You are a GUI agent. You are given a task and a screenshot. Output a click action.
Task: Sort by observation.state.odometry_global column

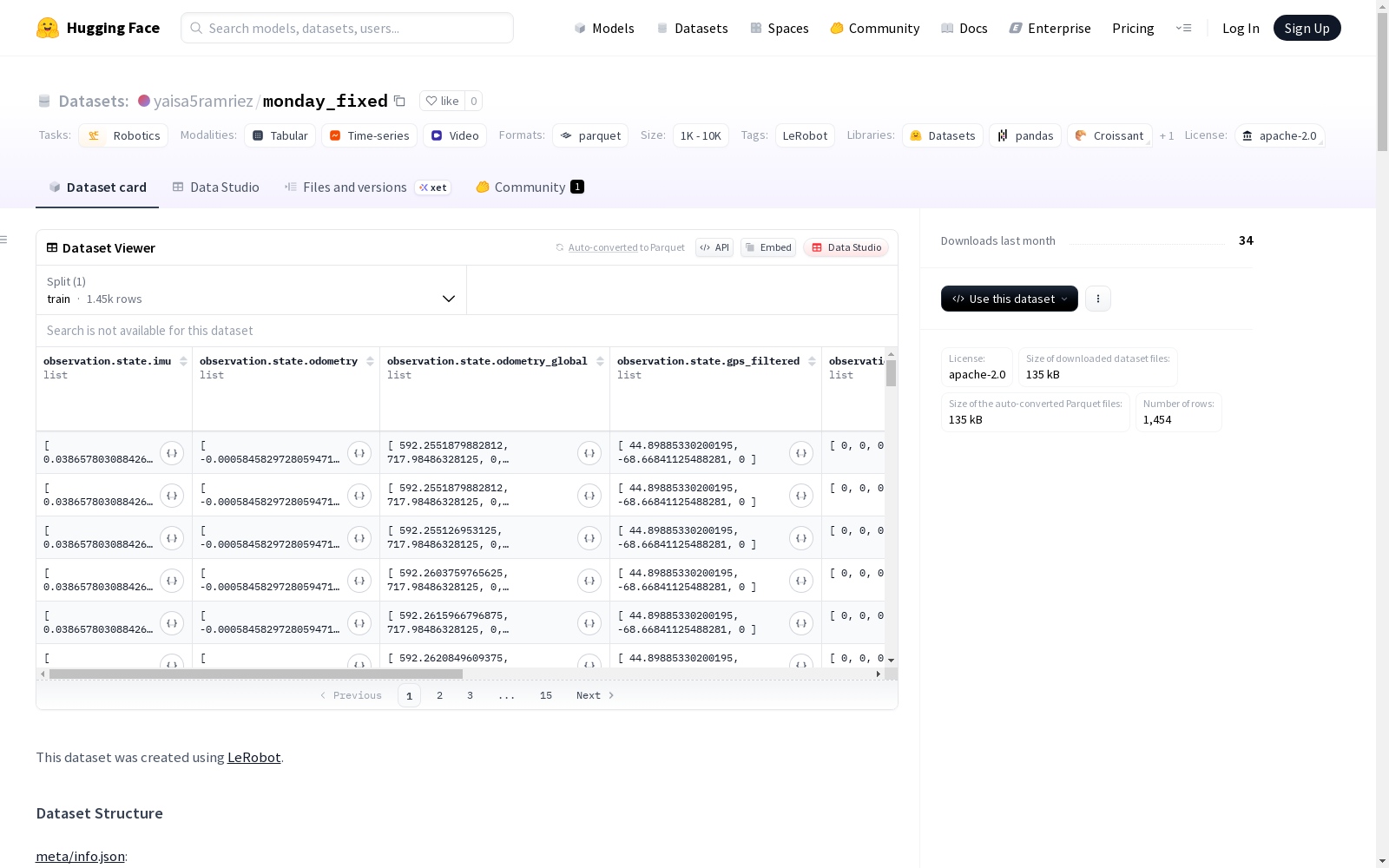point(600,361)
